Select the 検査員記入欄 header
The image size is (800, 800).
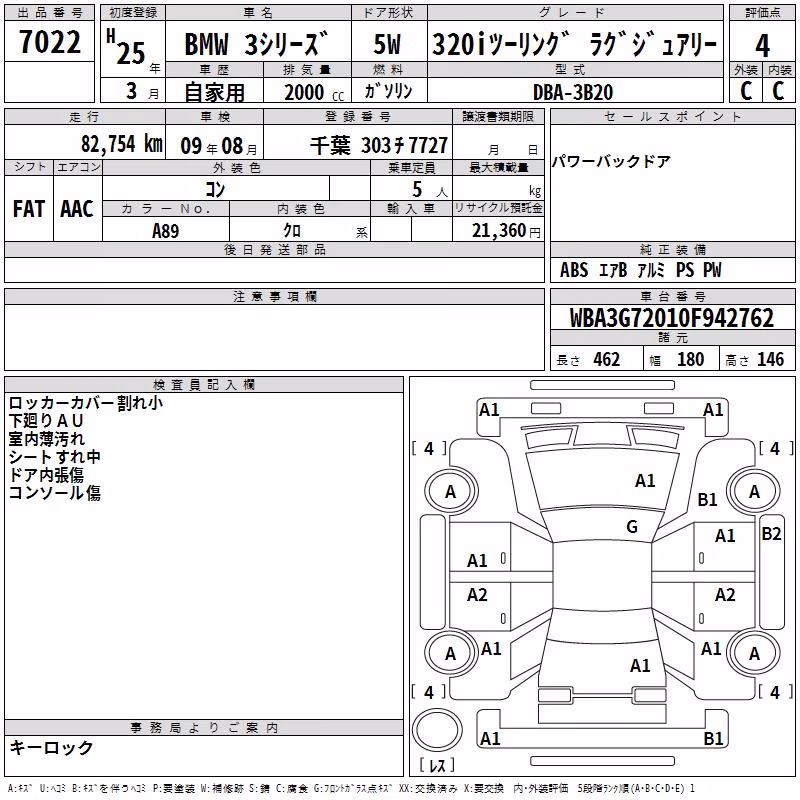pos(204,385)
